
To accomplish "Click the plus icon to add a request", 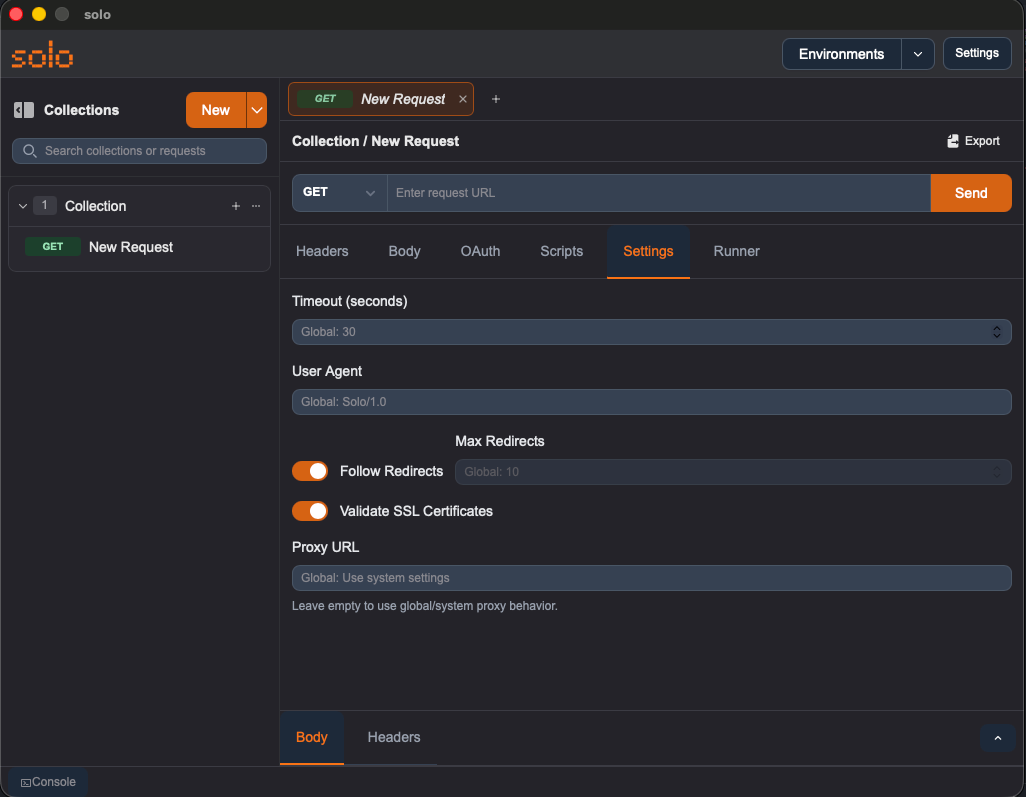I will [236, 206].
